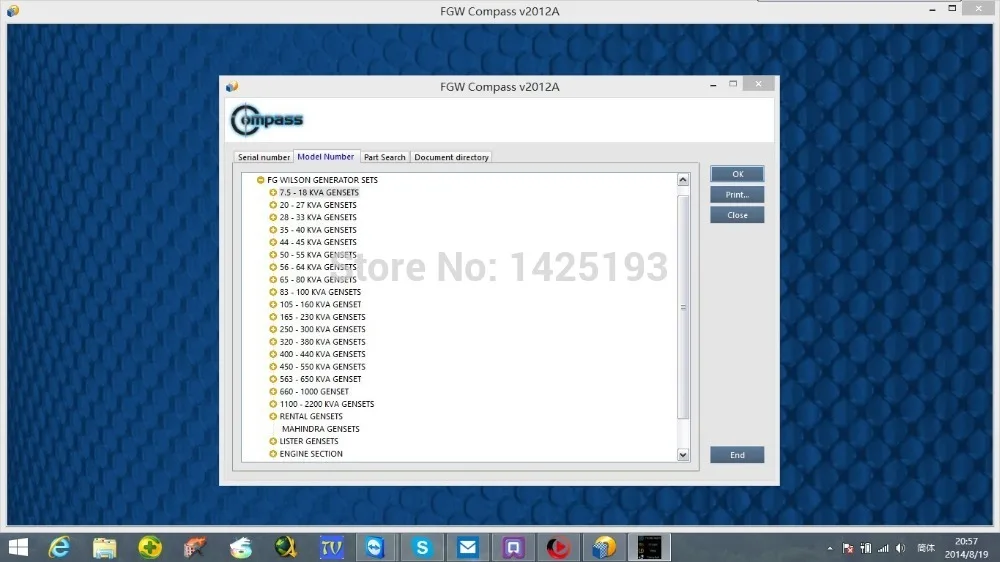Click the orange icon beside 165 - 230 KVA GENSETS
This screenshot has width=1000, height=562.
point(273,316)
